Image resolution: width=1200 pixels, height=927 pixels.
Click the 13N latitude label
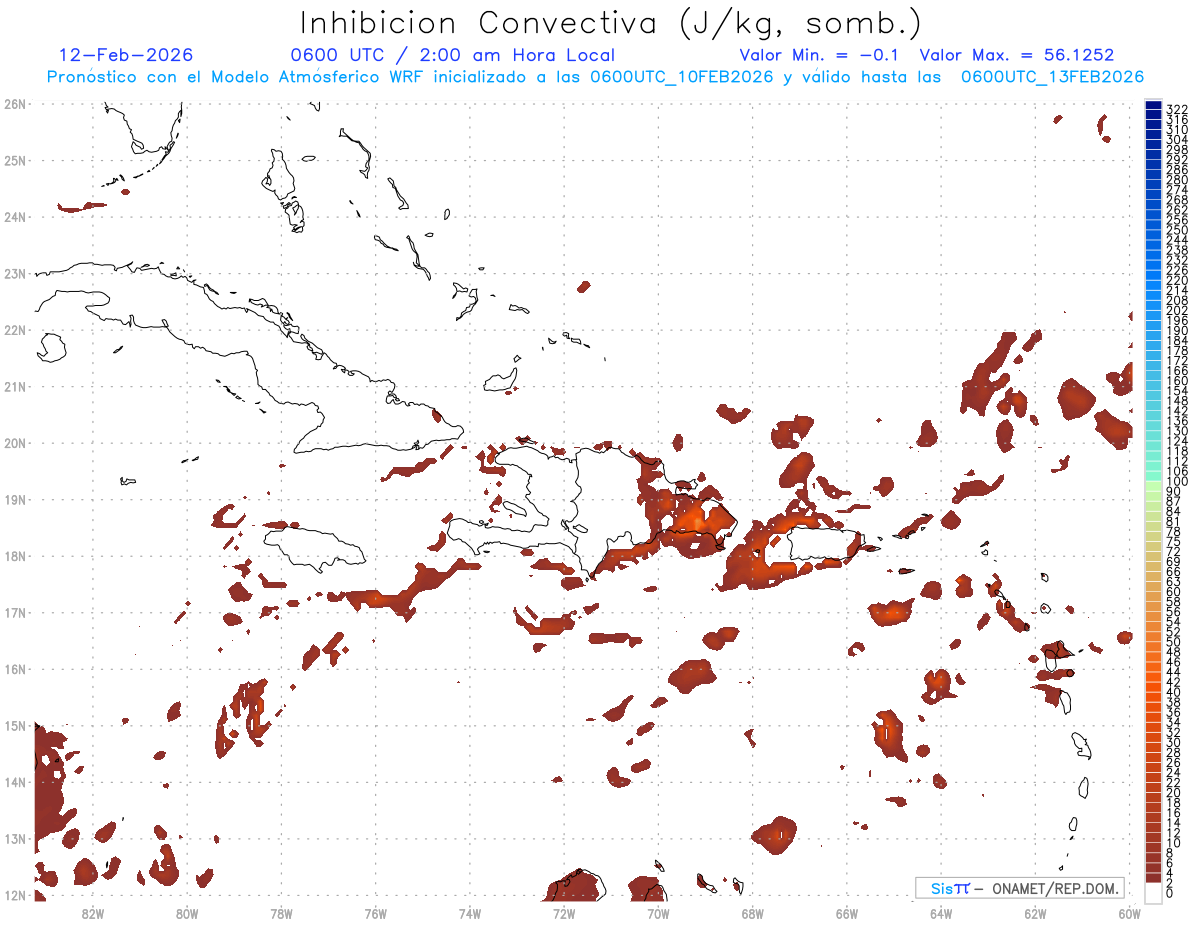15,838
